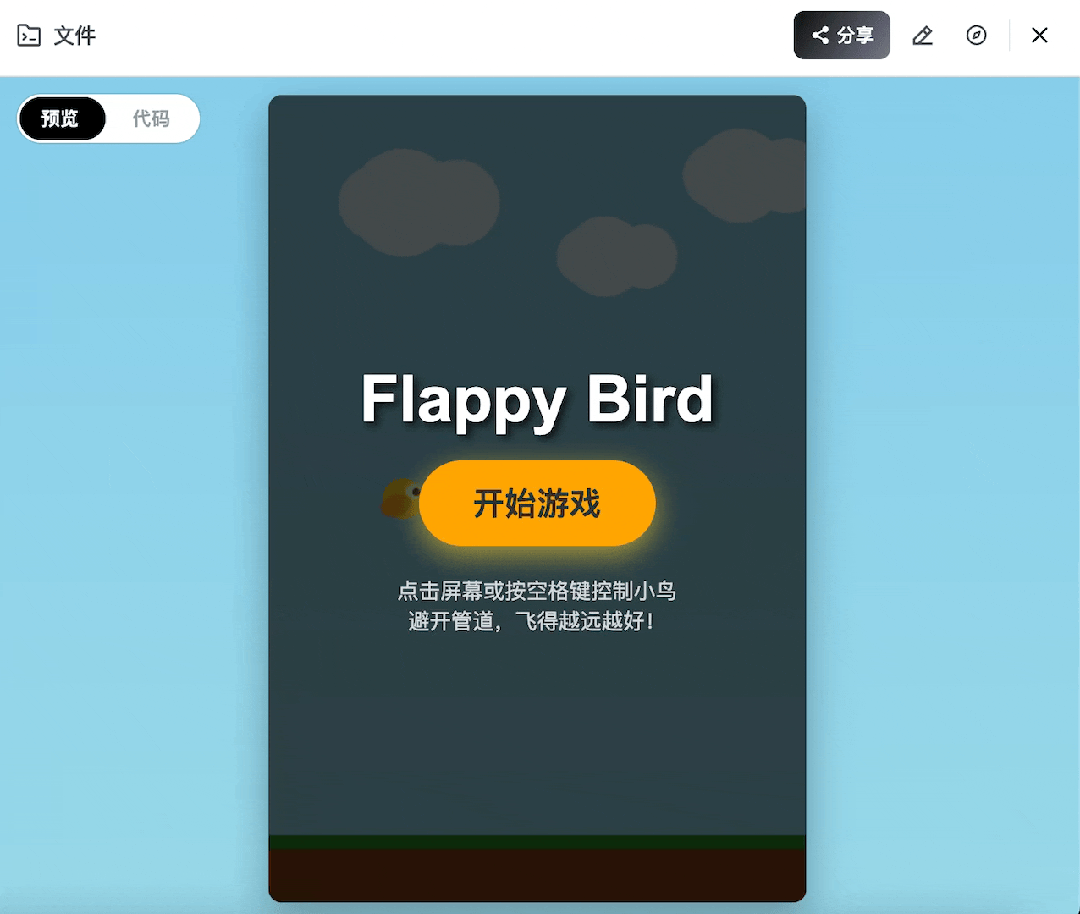Switch to the 代码 tab

point(151,118)
